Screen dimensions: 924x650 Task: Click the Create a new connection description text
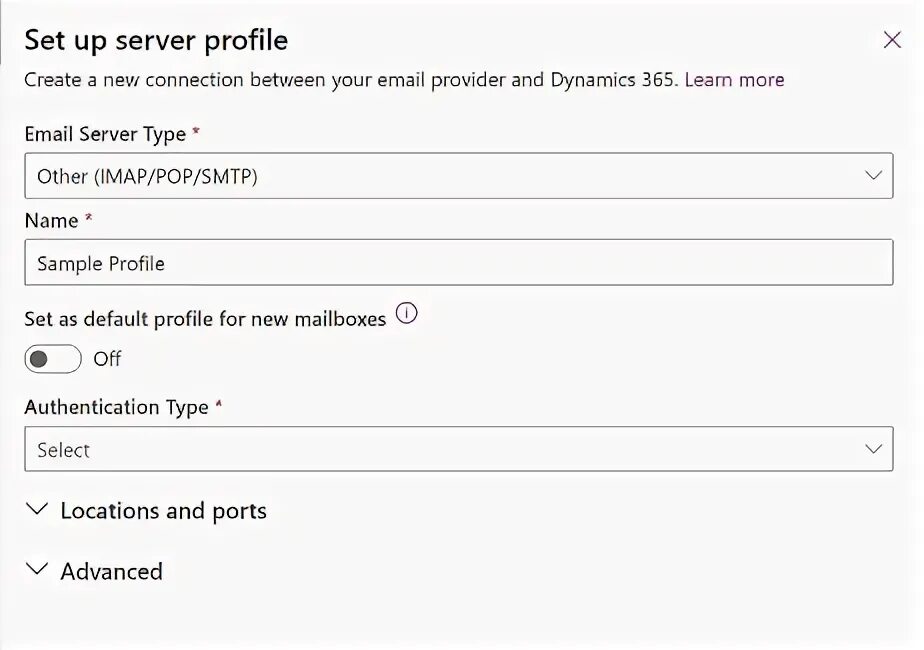pyautogui.click(x=350, y=80)
